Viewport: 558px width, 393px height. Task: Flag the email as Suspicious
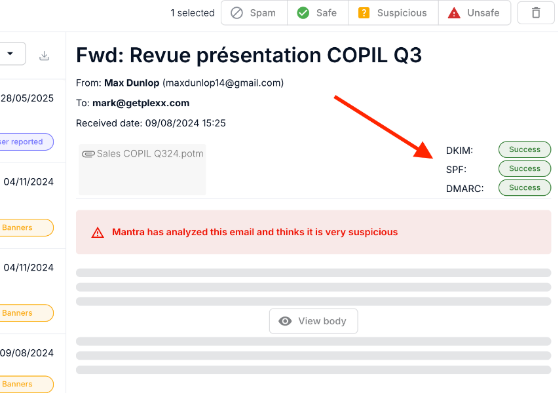point(393,13)
